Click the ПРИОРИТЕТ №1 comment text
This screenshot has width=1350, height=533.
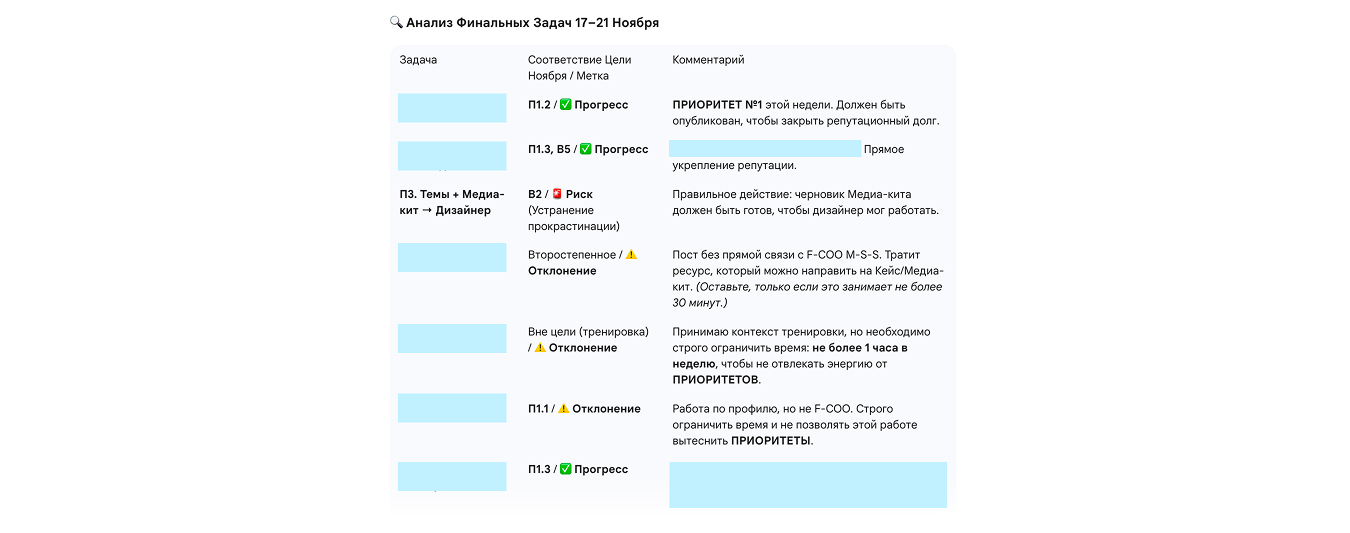[717, 105]
